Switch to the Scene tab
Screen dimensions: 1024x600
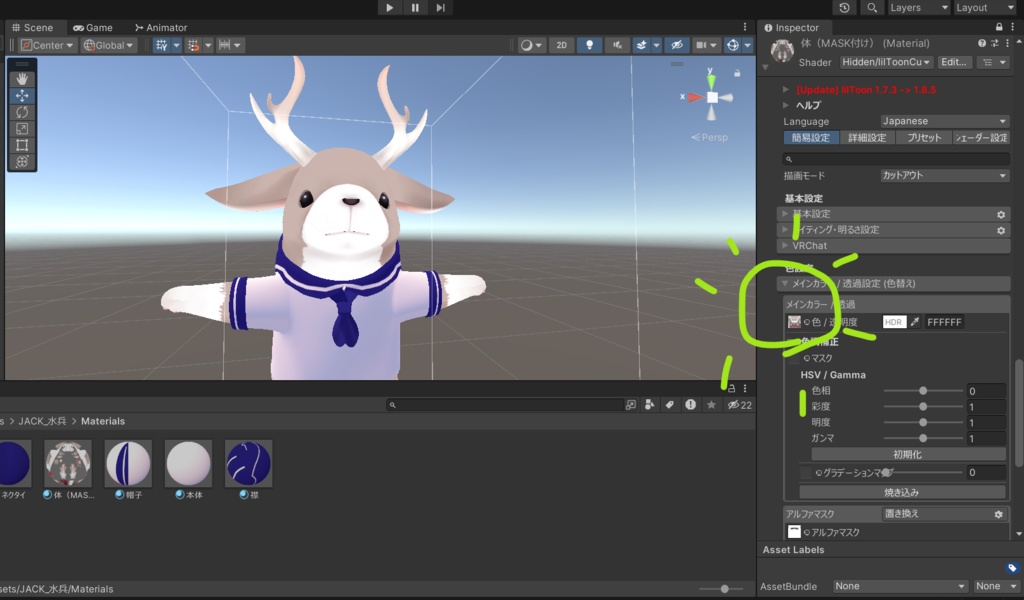pos(32,27)
